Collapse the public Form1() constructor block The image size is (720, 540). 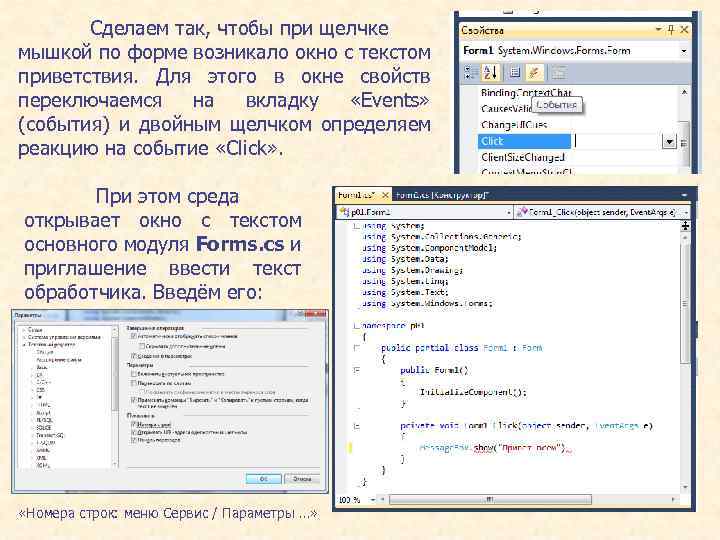coord(356,370)
